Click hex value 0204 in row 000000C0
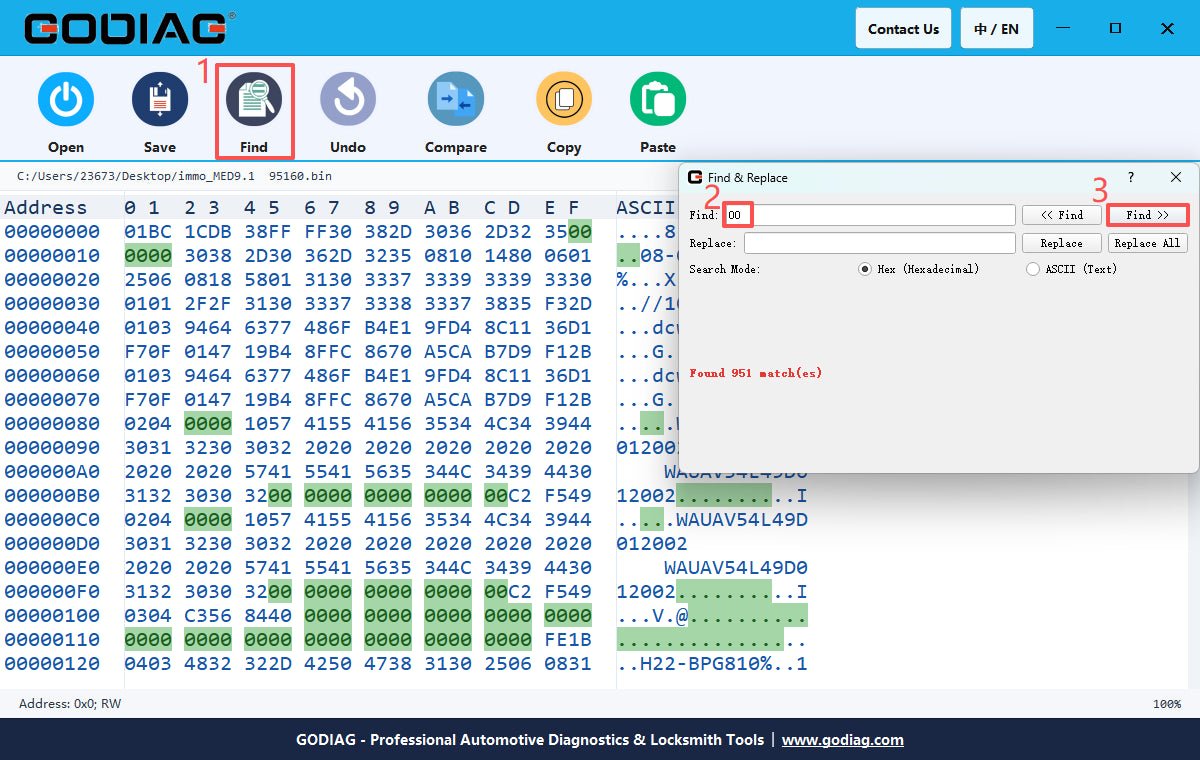 148,520
